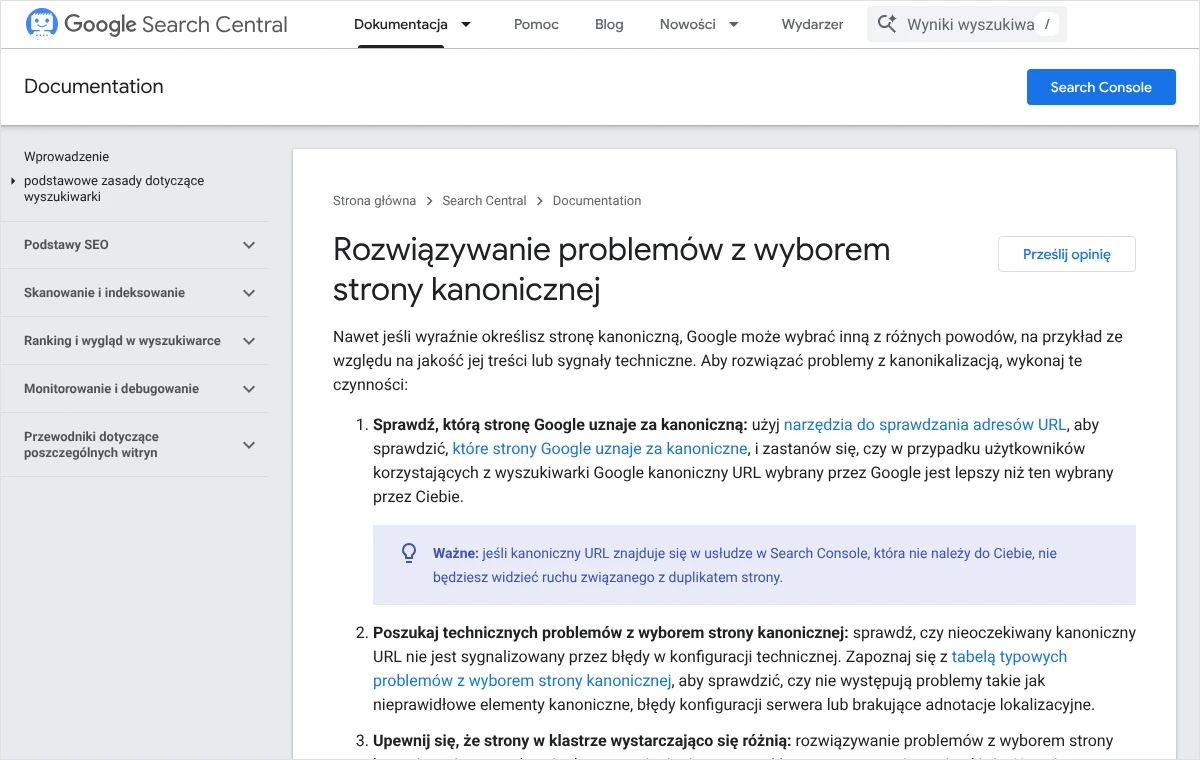Click the Monitorowanie i debugowanie label

[x=111, y=389]
